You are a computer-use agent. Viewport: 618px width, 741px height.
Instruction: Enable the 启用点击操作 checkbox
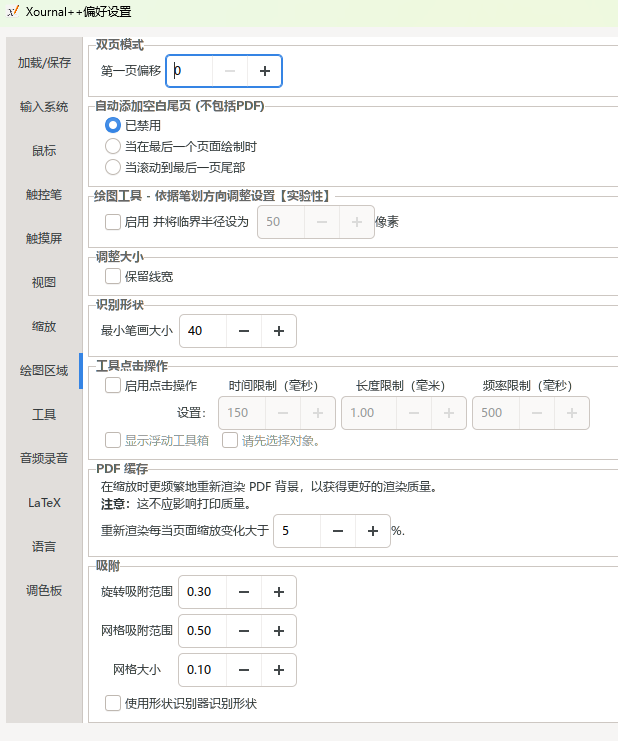click(112, 385)
